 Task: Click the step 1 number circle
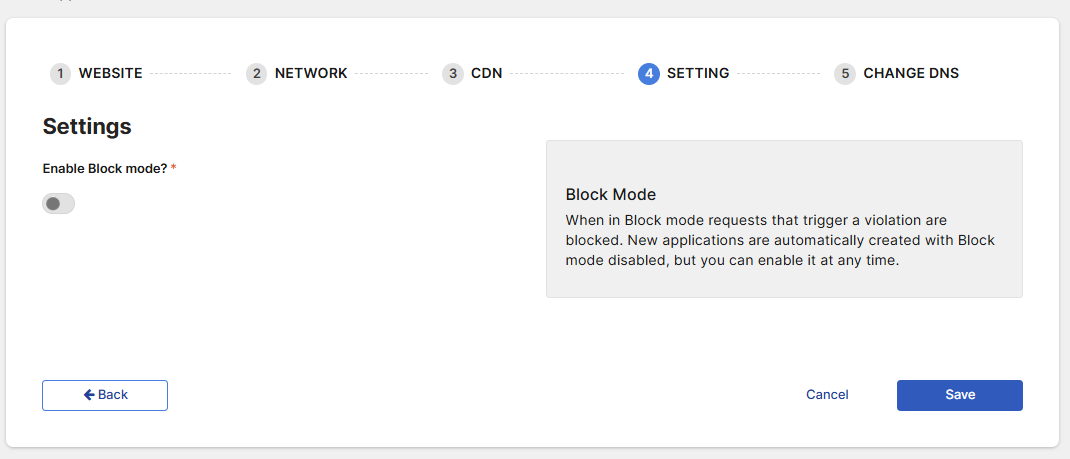[60, 73]
